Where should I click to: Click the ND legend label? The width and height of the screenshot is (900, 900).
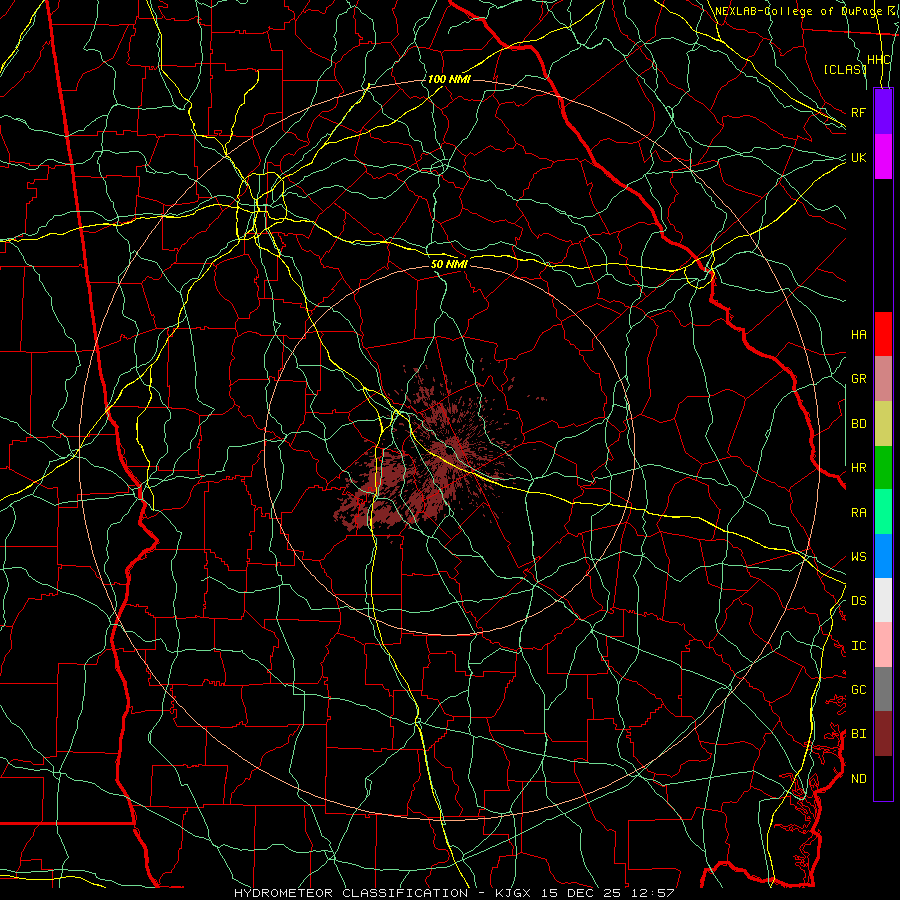[x=858, y=779]
